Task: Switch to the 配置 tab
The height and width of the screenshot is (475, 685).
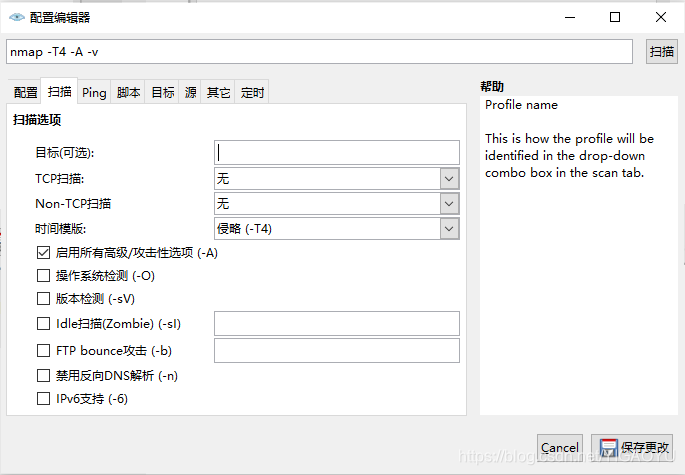Action: (x=25, y=92)
